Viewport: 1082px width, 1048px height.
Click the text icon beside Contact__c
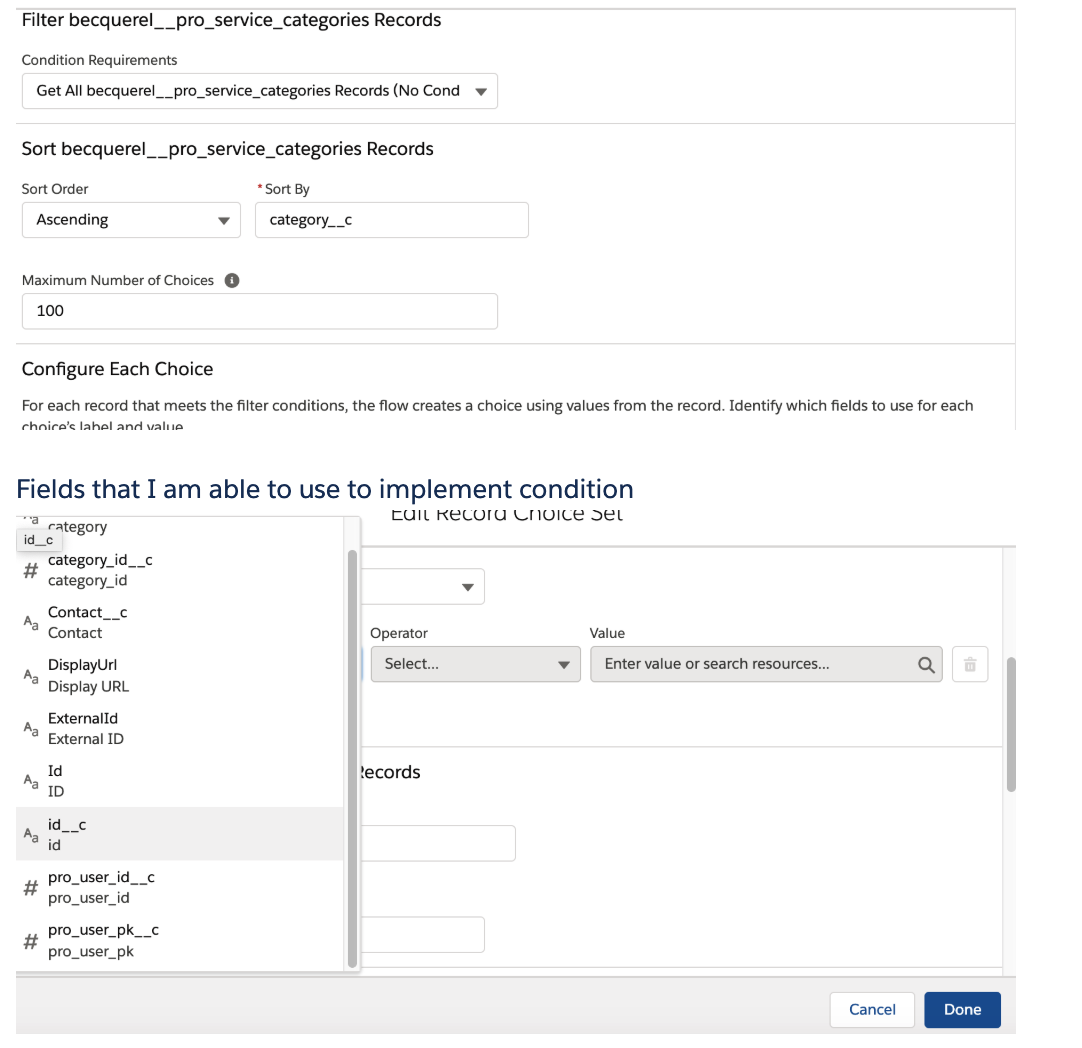(x=31, y=622)
